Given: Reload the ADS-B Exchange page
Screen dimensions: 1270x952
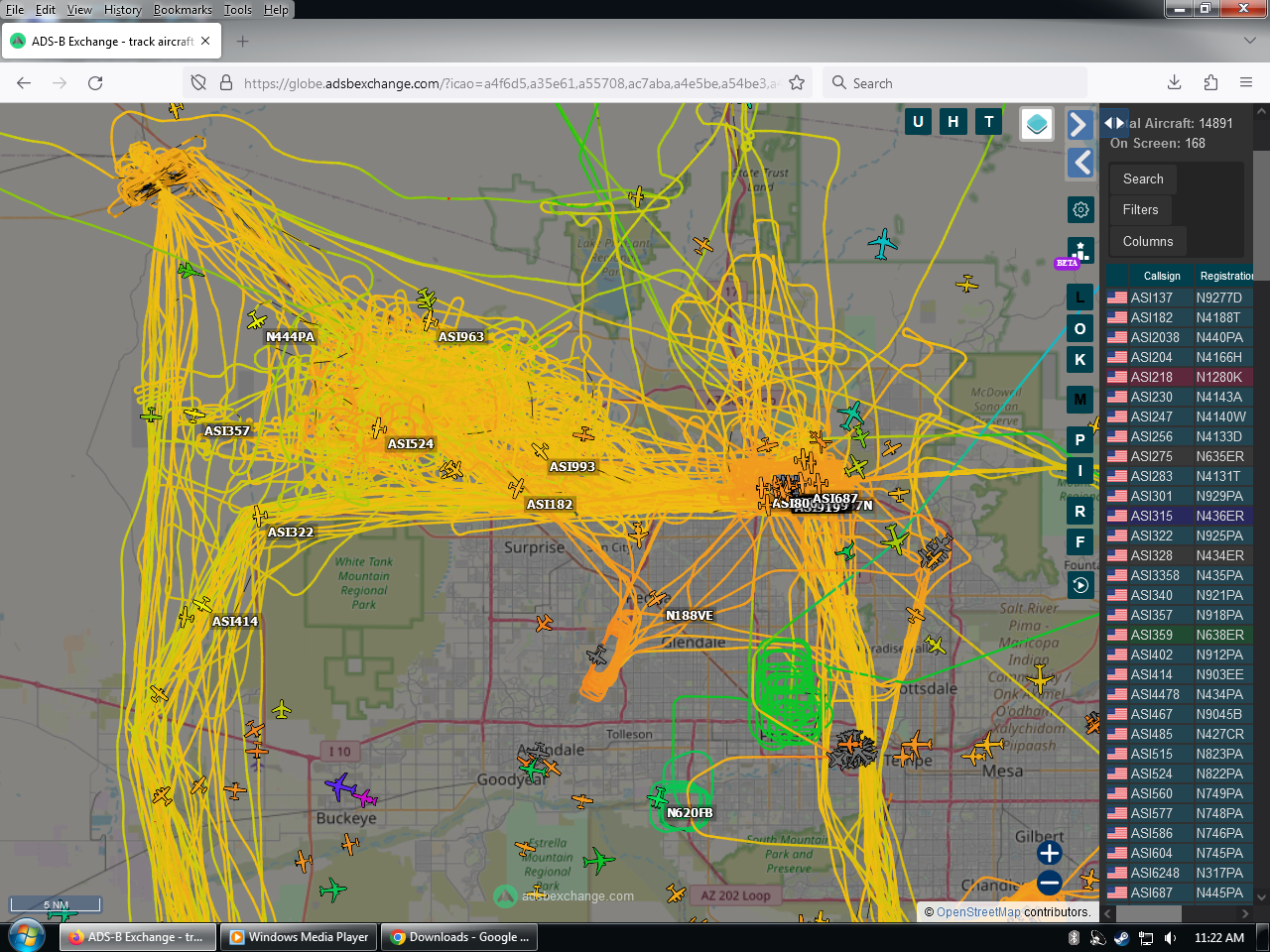Looking at the screenshot, I should 95,83.
